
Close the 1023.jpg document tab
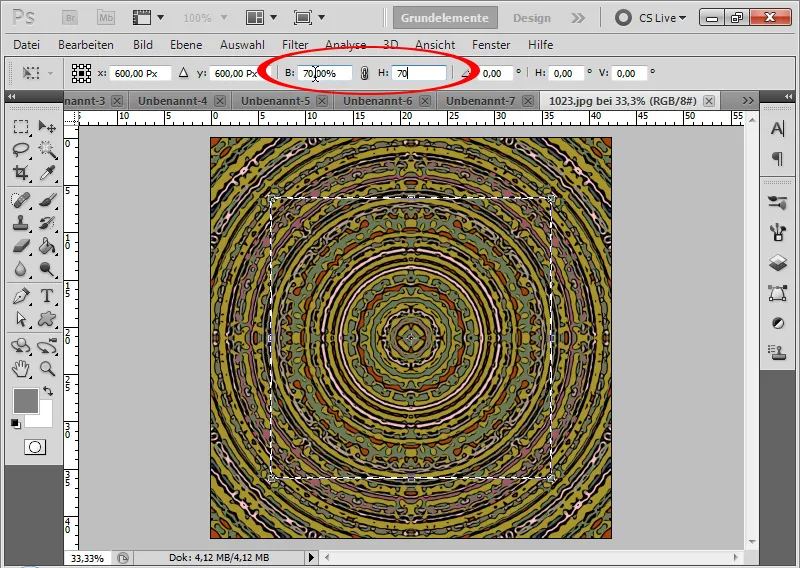(x=709, y=101)
